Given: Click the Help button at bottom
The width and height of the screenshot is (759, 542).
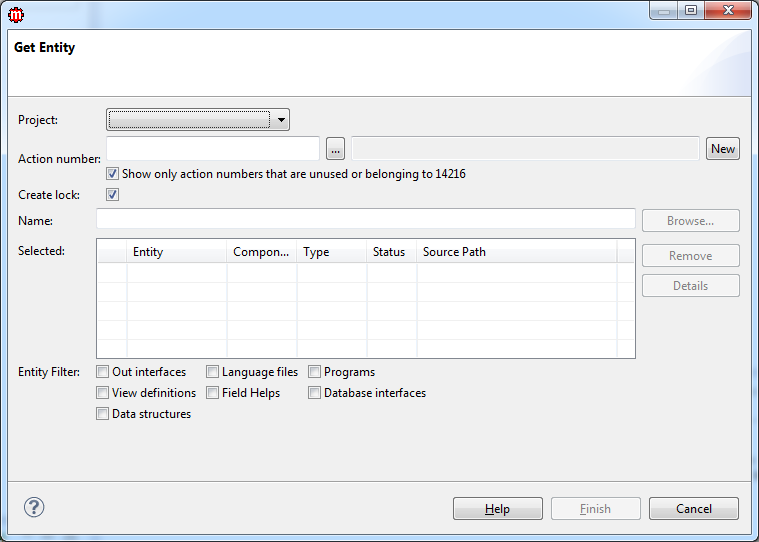Looking at the screenshot, I should [x=497, y=509].
